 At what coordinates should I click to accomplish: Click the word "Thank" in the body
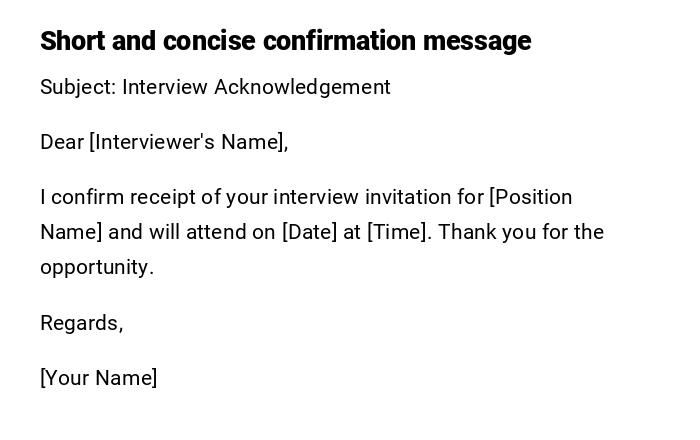[x=468, y=232]
